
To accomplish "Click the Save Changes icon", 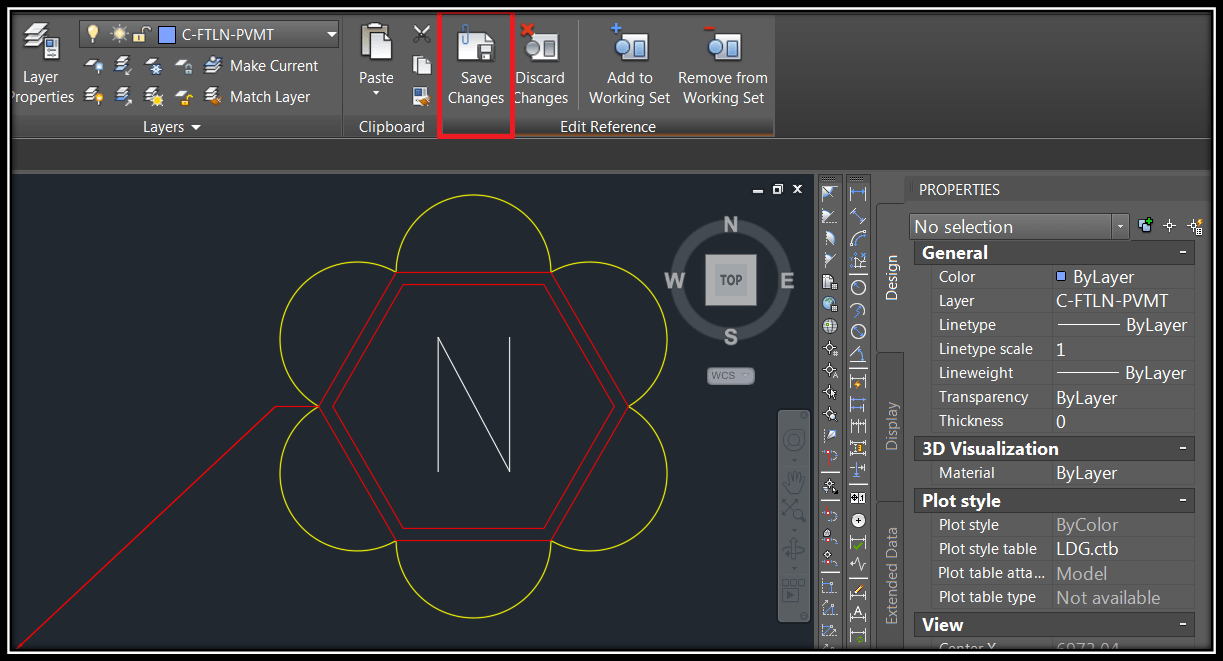I will tap(476, 47).
